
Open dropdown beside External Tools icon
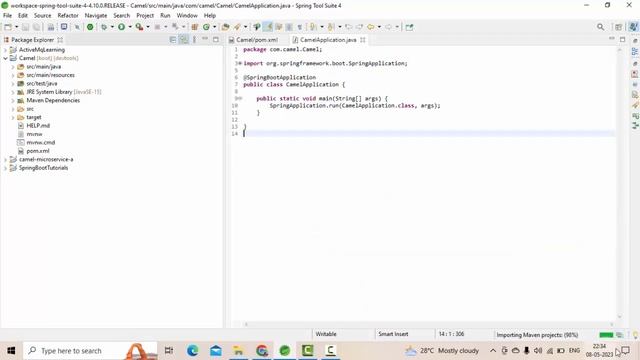(x=147, y=27)
